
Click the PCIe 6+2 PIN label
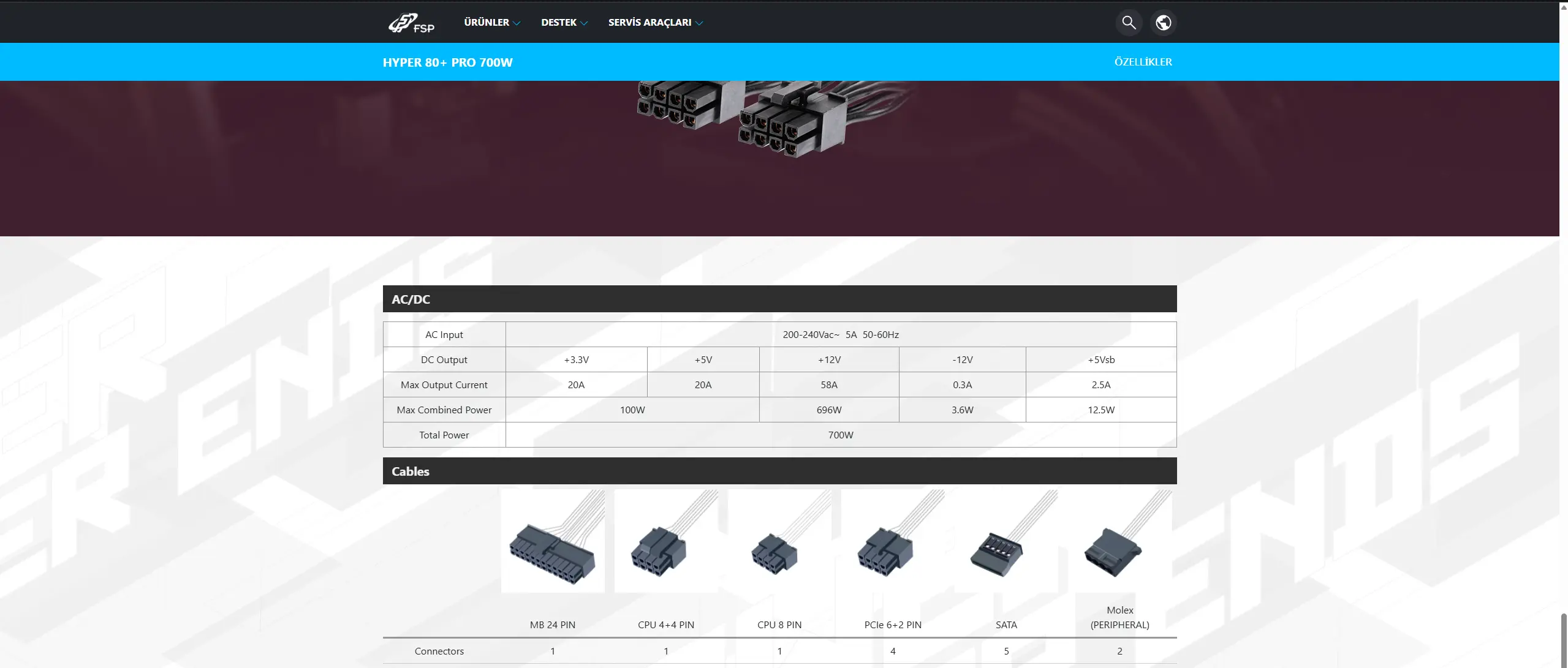pyautogui.click(x=893, y=625)
